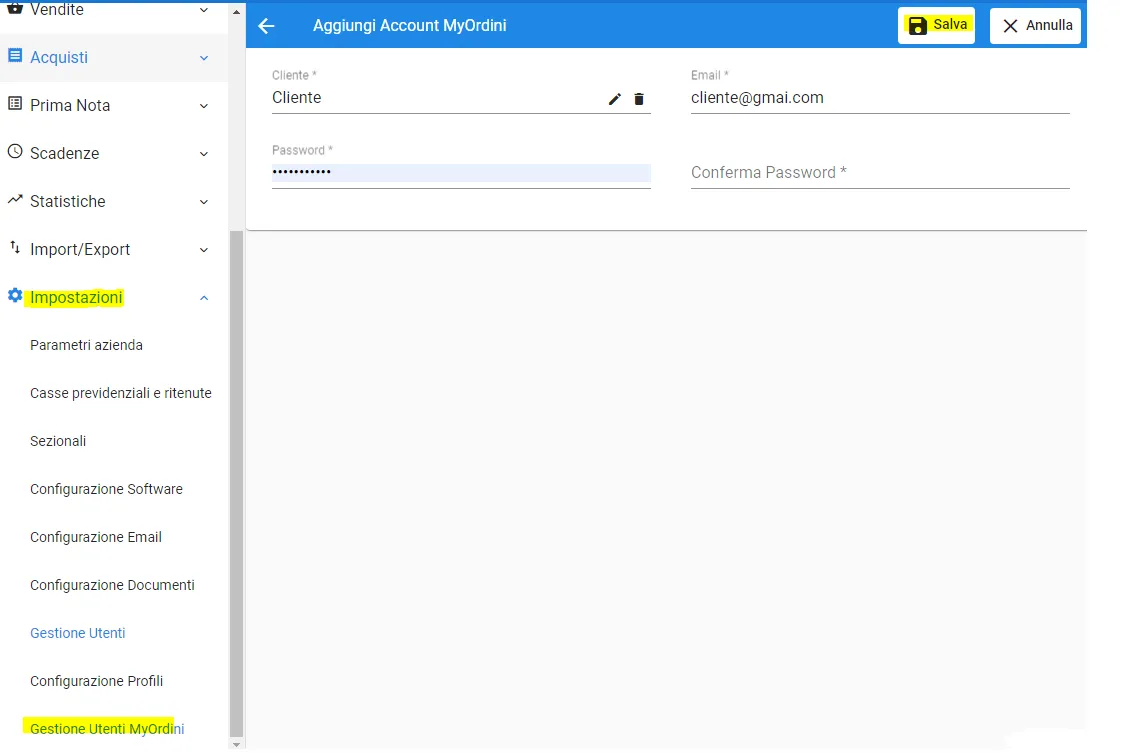Click the sidebar scrollbar thumb
Viewport: 1133px width, 753px height.
pyautogui.click(x=236, y=483)
